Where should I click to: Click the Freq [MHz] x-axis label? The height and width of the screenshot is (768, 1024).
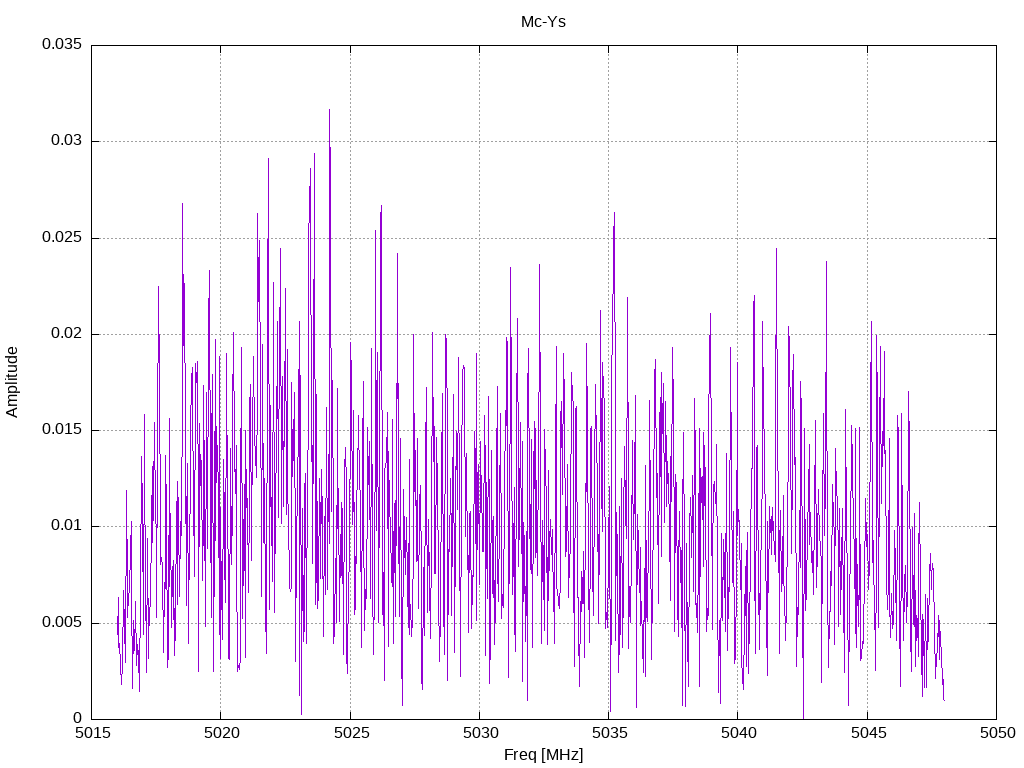point(543,754)
